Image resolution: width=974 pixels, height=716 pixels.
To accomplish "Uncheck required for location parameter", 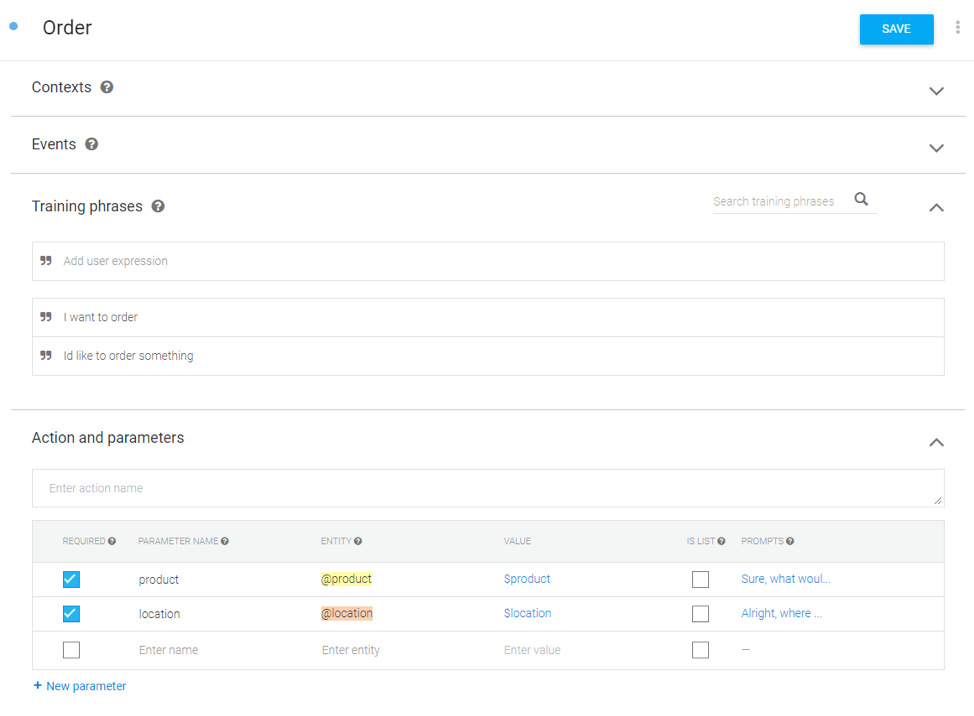I will coord(71,614).
